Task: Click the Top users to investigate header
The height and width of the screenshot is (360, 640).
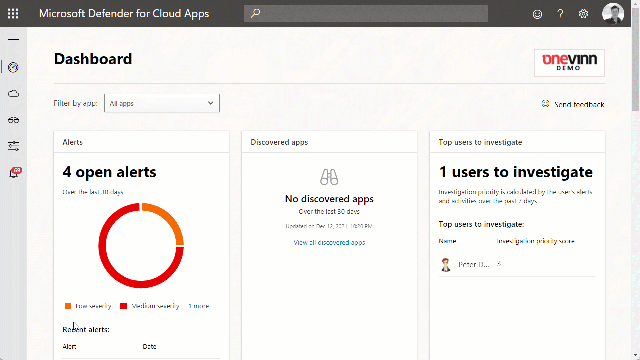Action: tap(518, 142)
